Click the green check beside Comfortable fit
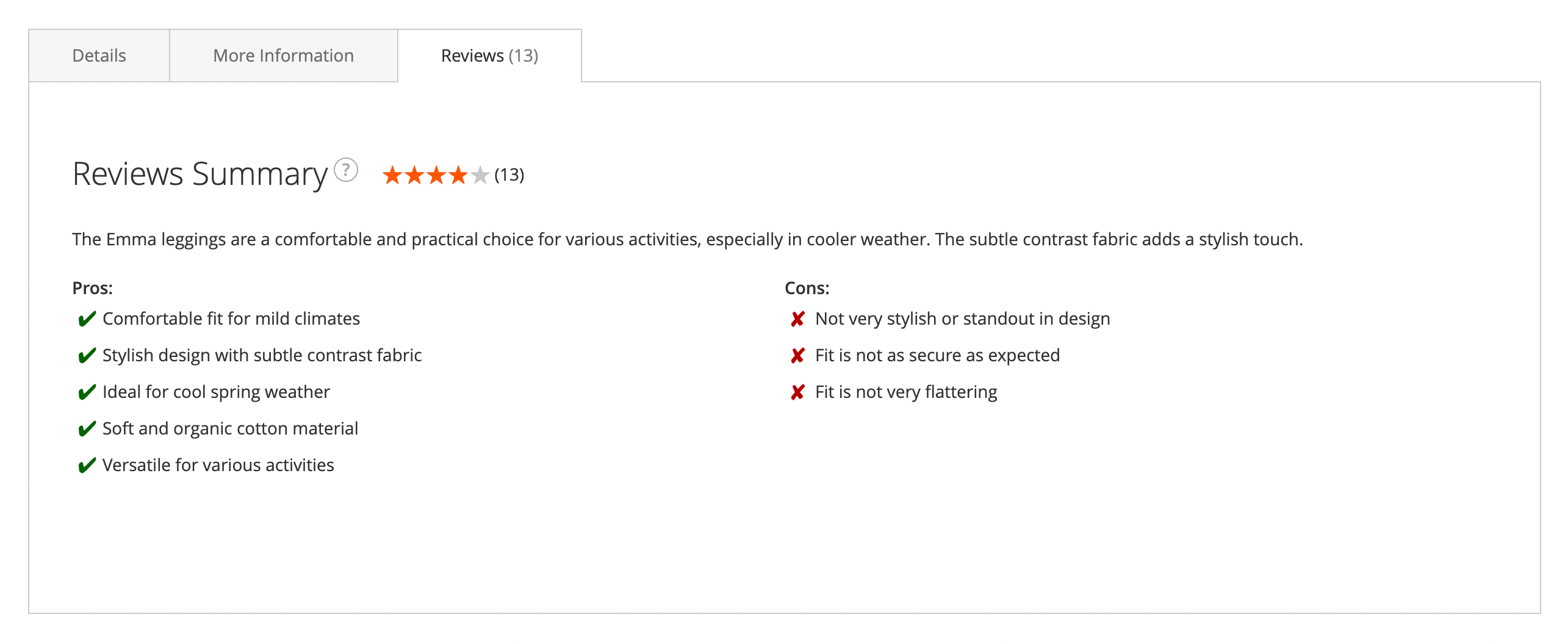Screen dimensions: 1568x642 [x=87, y=319]
